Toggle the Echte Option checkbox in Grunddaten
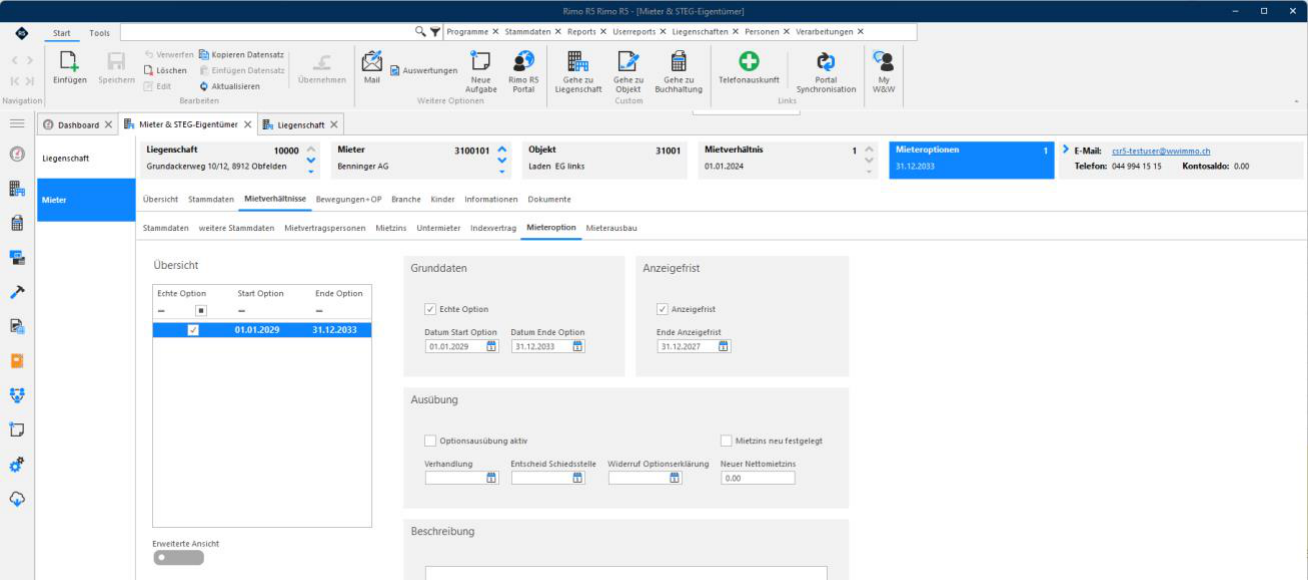 pyautogui.click(x=430, y=309)
